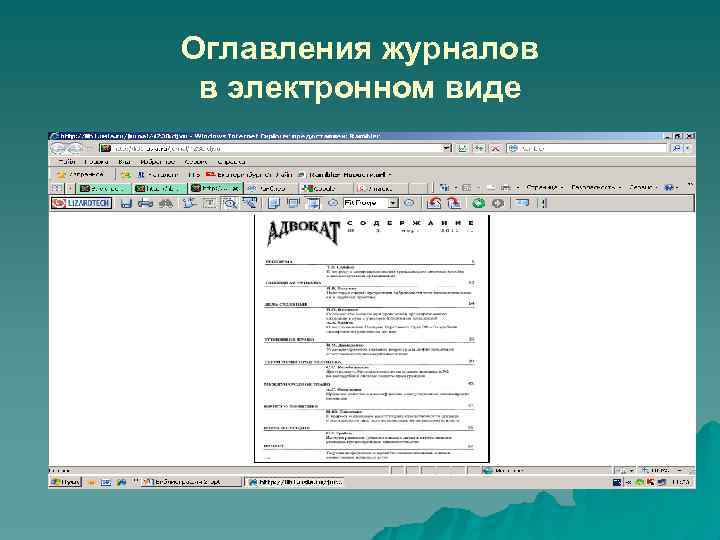Open the Fit Page zoom dropdown
720x540 pixels.
point(394,203)
